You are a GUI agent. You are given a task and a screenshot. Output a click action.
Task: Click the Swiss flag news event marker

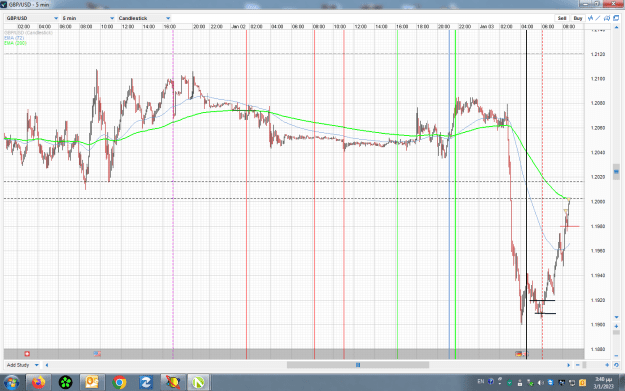click(x=27, y=354)
